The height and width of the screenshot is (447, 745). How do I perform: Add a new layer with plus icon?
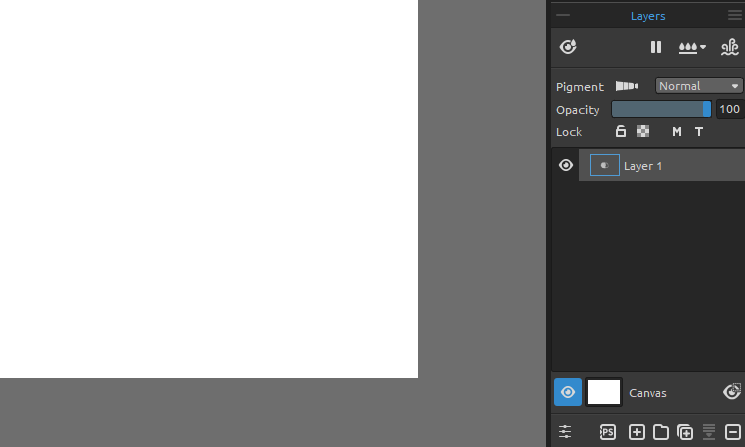pyautogui.click(x=637, y=432)
